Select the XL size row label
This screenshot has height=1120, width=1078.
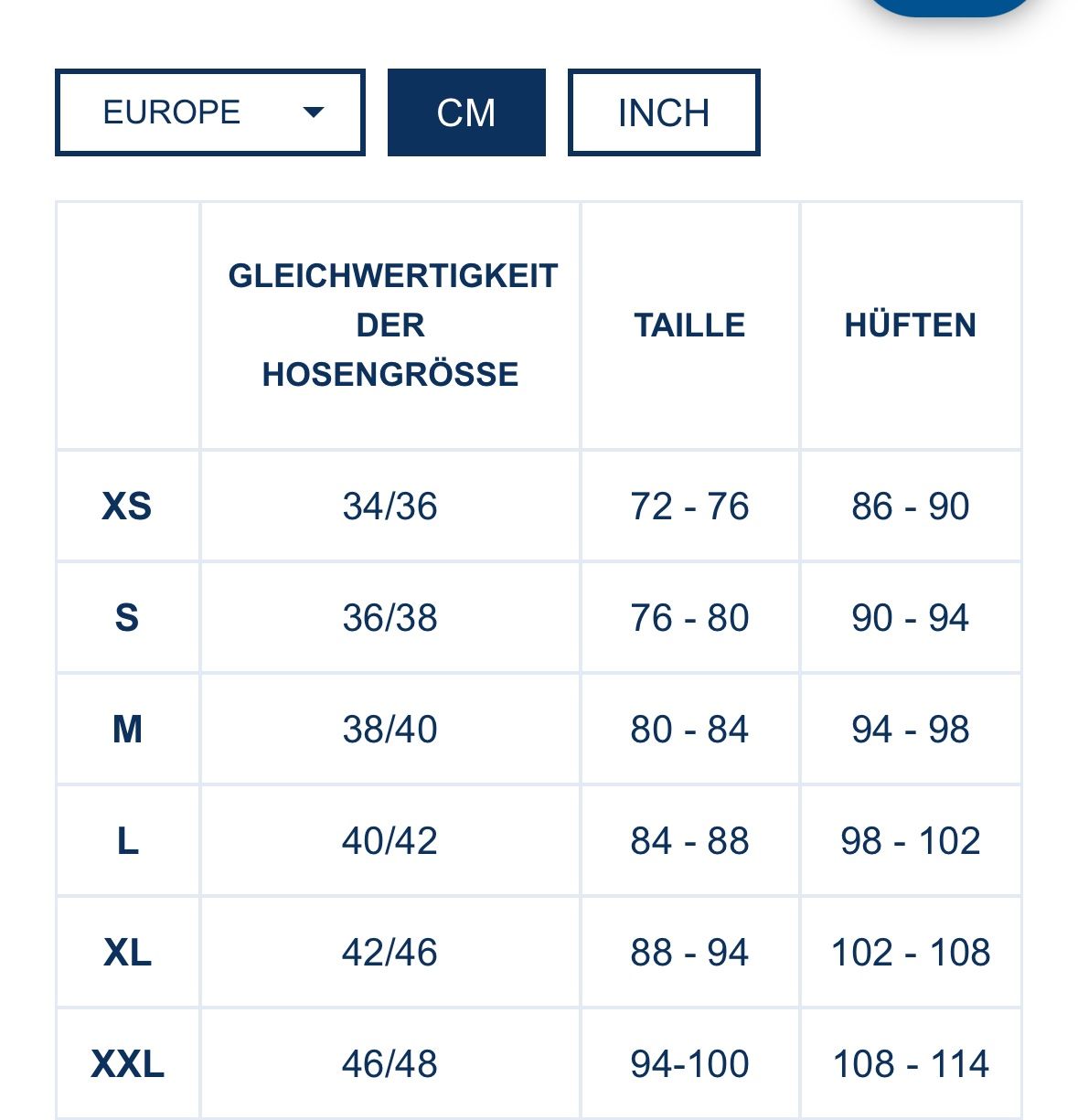coord(127,953)
